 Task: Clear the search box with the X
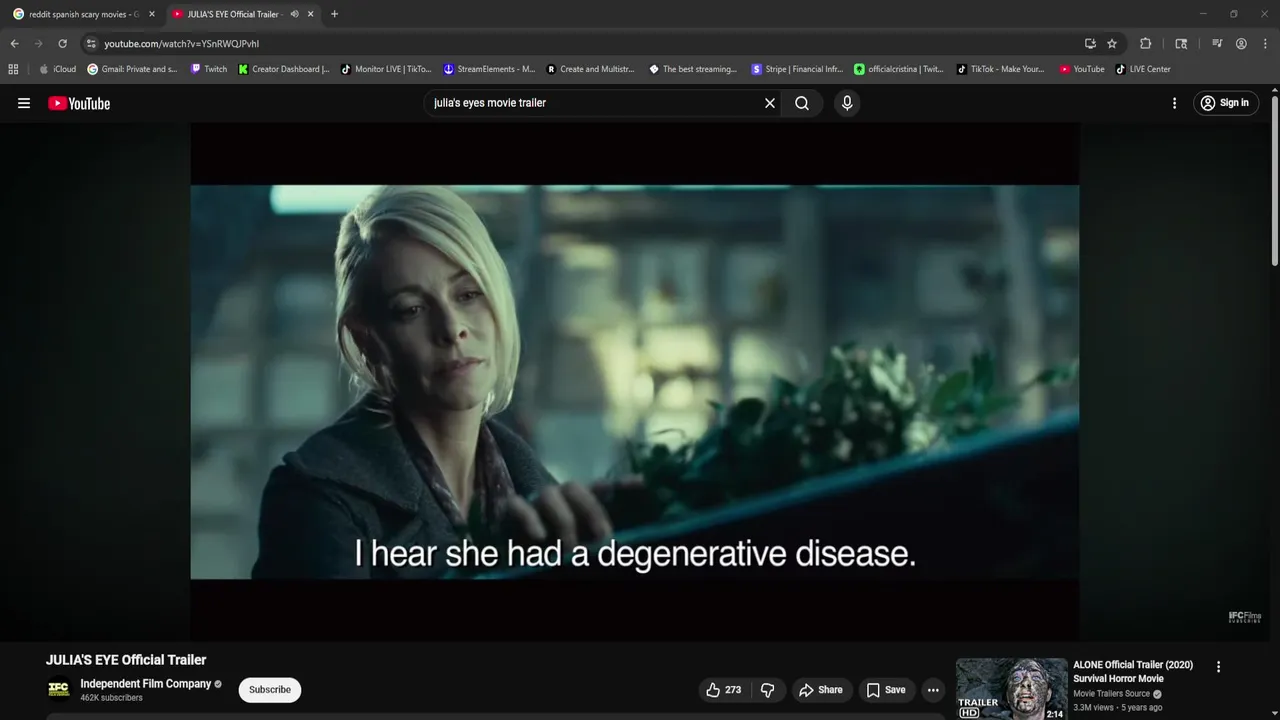click(x=770, y=103)
